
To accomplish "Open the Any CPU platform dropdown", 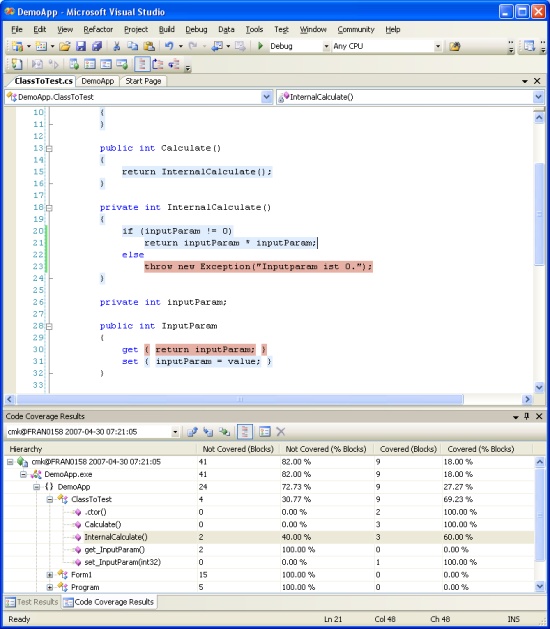I will [x=438, y=47].
